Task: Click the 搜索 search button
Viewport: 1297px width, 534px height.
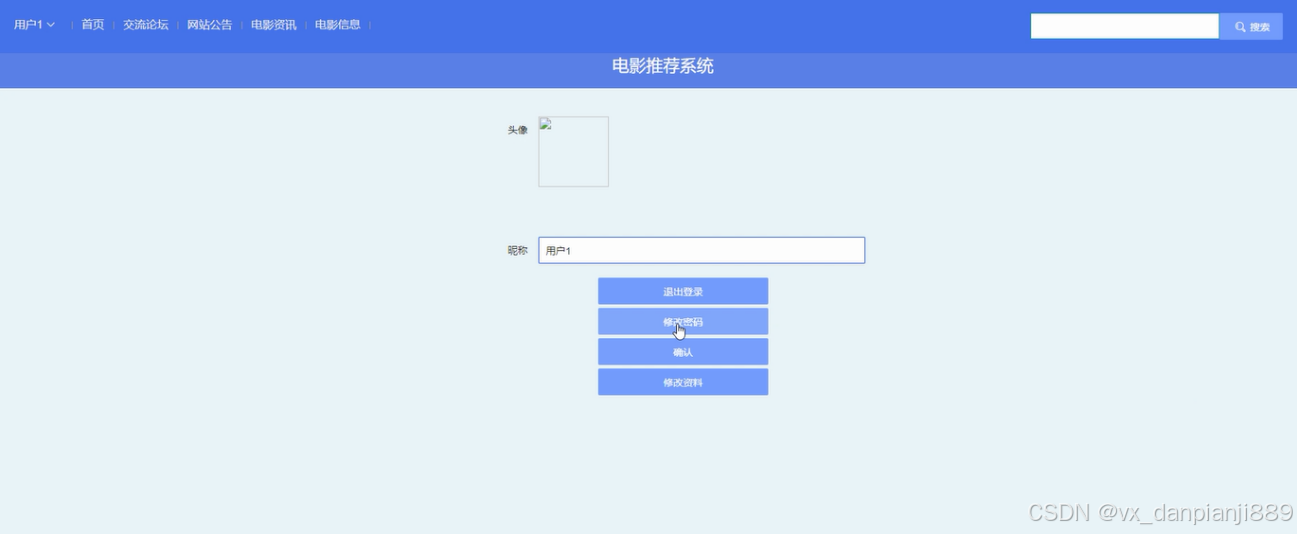Action: 1251,27
